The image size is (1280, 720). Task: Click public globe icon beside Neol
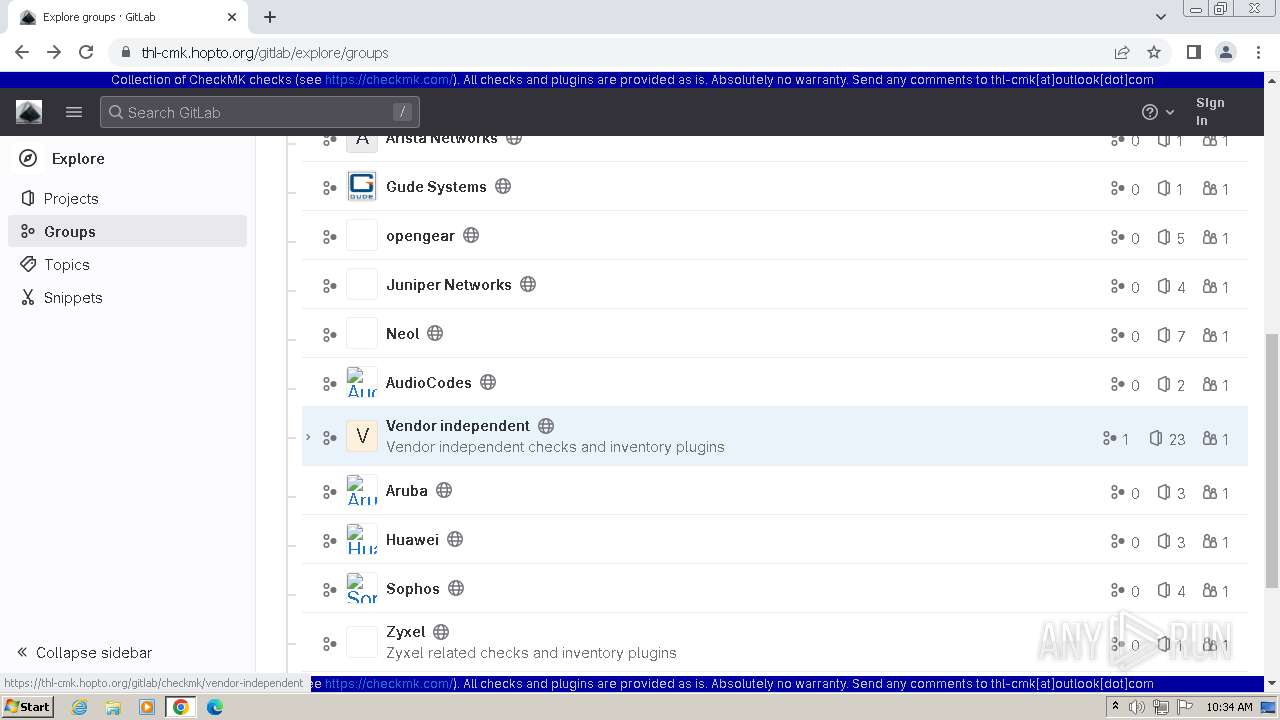(x=435, y=333)
